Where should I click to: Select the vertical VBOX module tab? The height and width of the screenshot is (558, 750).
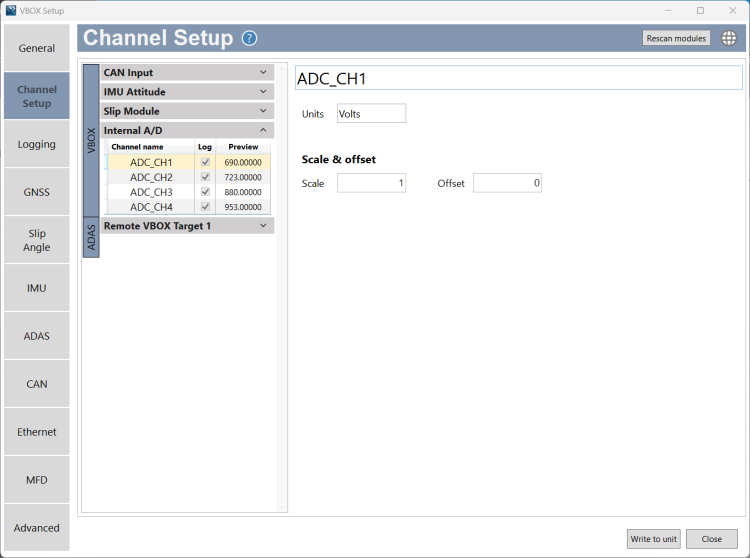tap(91, 140)
